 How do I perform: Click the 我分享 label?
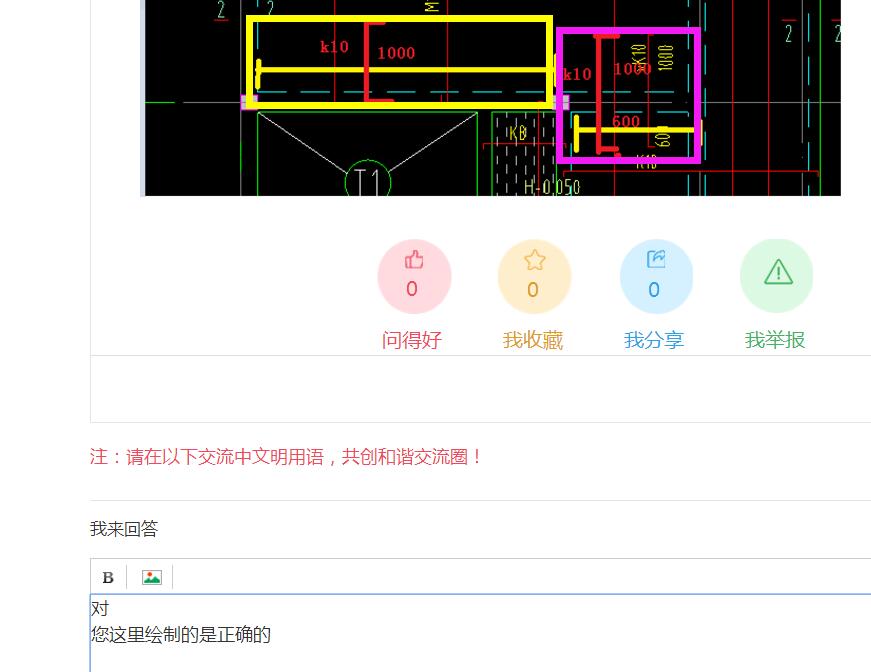654,340
